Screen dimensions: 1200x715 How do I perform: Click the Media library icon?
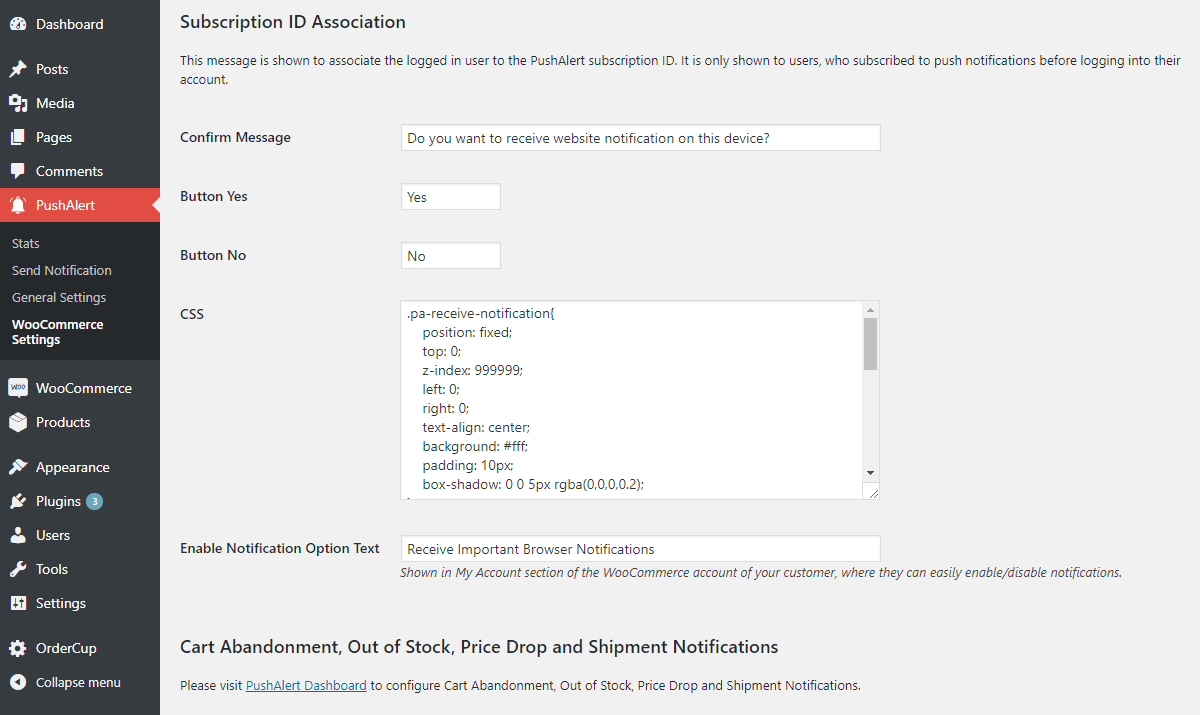click(18, 103)
